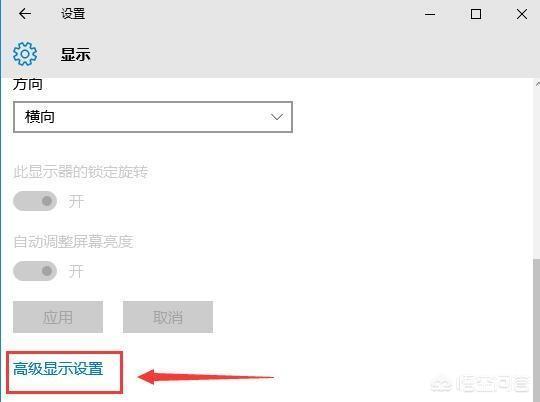Click the scrollbar track above the thumb
540x402 pixels.
coord(537,172)
